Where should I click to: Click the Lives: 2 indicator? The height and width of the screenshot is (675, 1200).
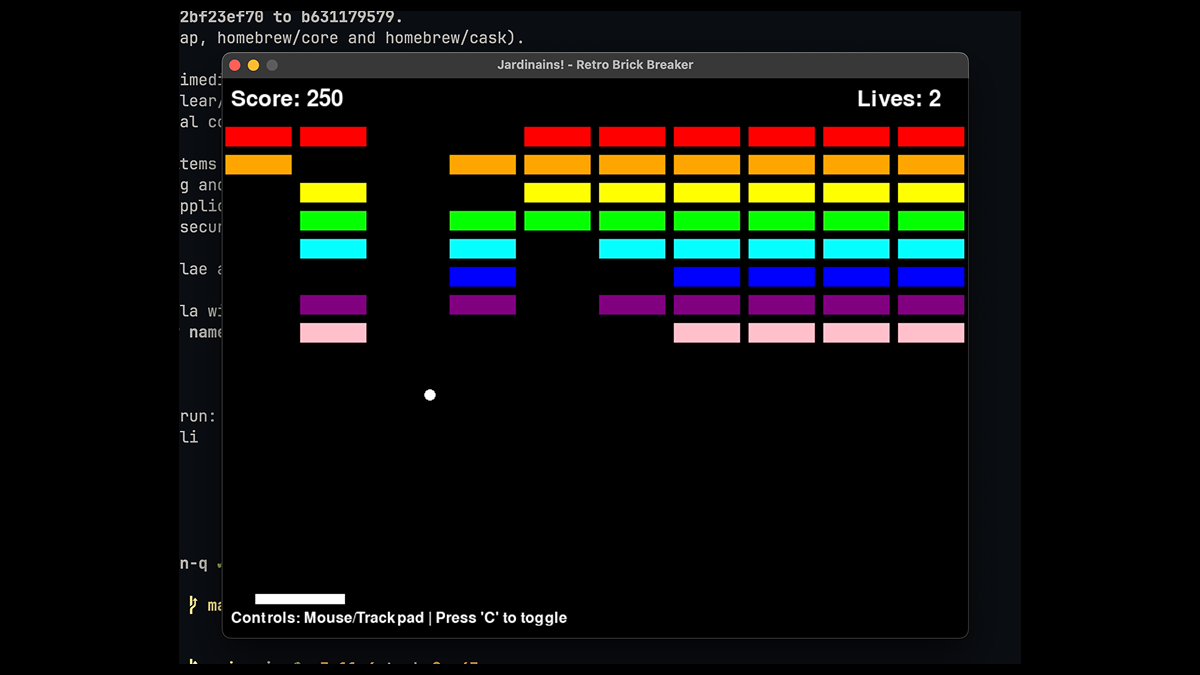(898, 99)
